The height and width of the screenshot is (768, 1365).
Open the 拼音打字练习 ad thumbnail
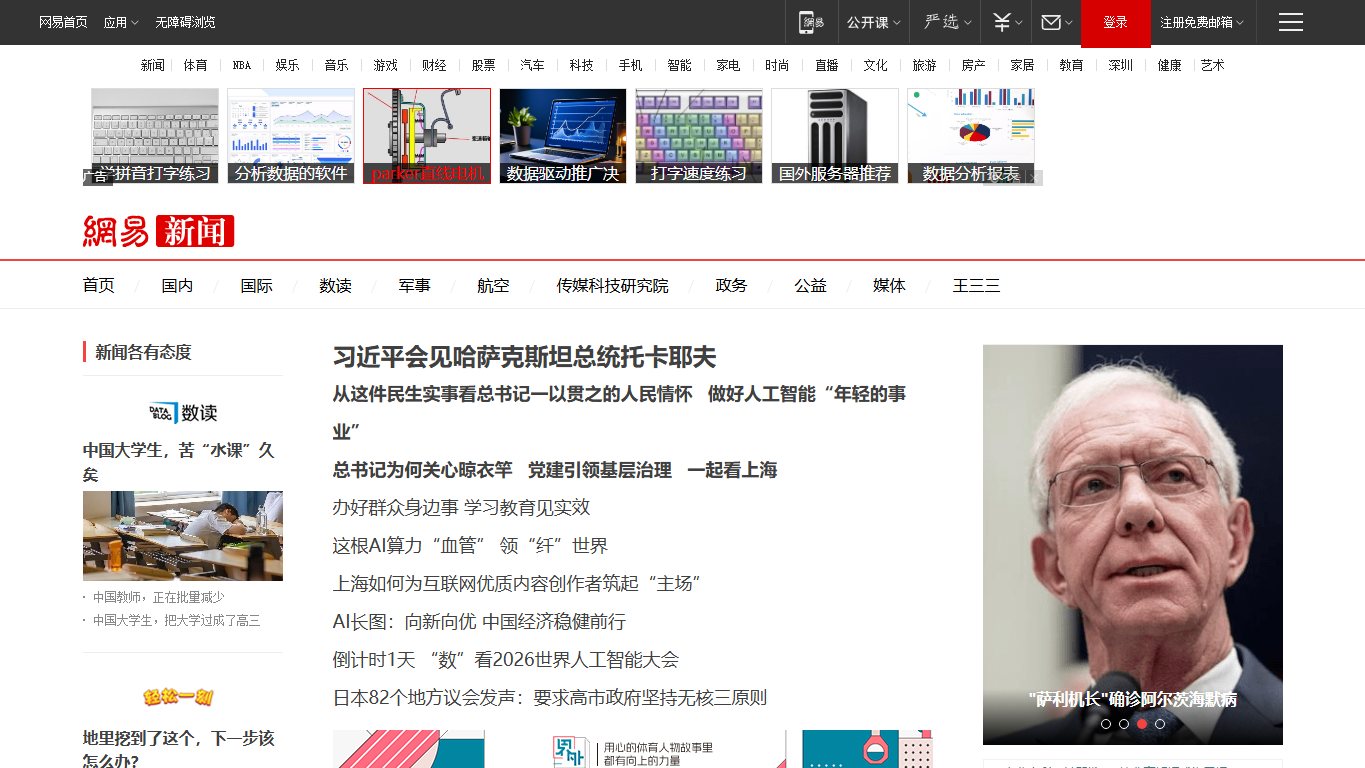pyautogui.click(x=155, y=136)
